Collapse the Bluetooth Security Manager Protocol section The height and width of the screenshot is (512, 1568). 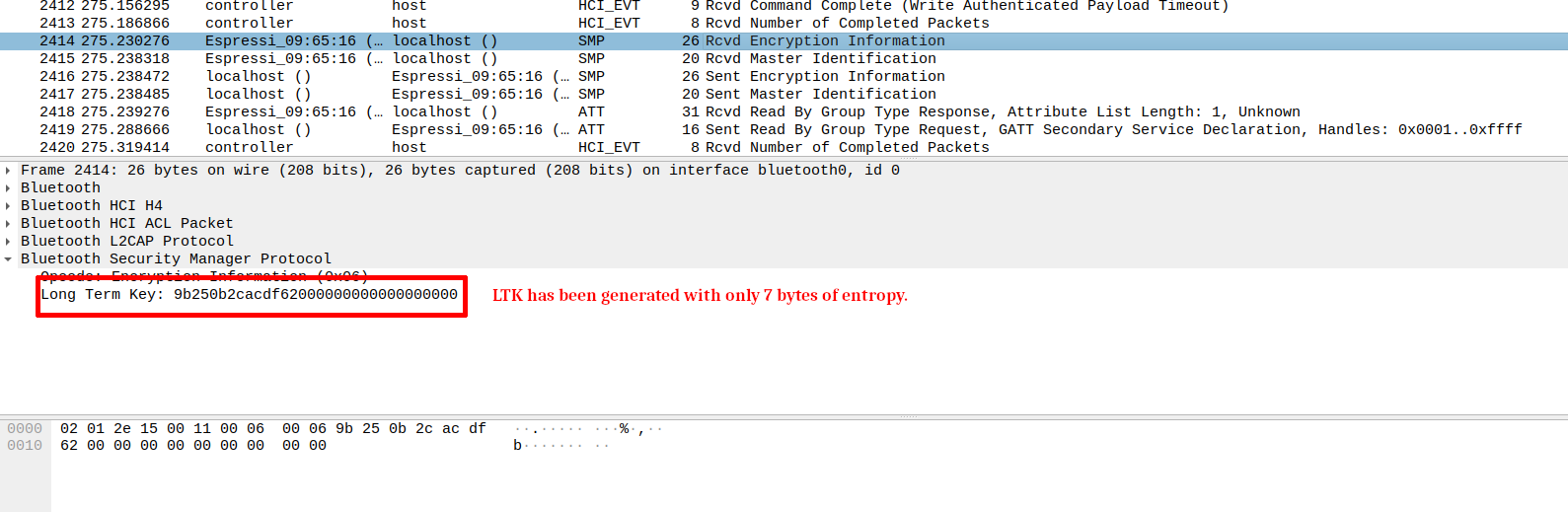click(9, 259)
